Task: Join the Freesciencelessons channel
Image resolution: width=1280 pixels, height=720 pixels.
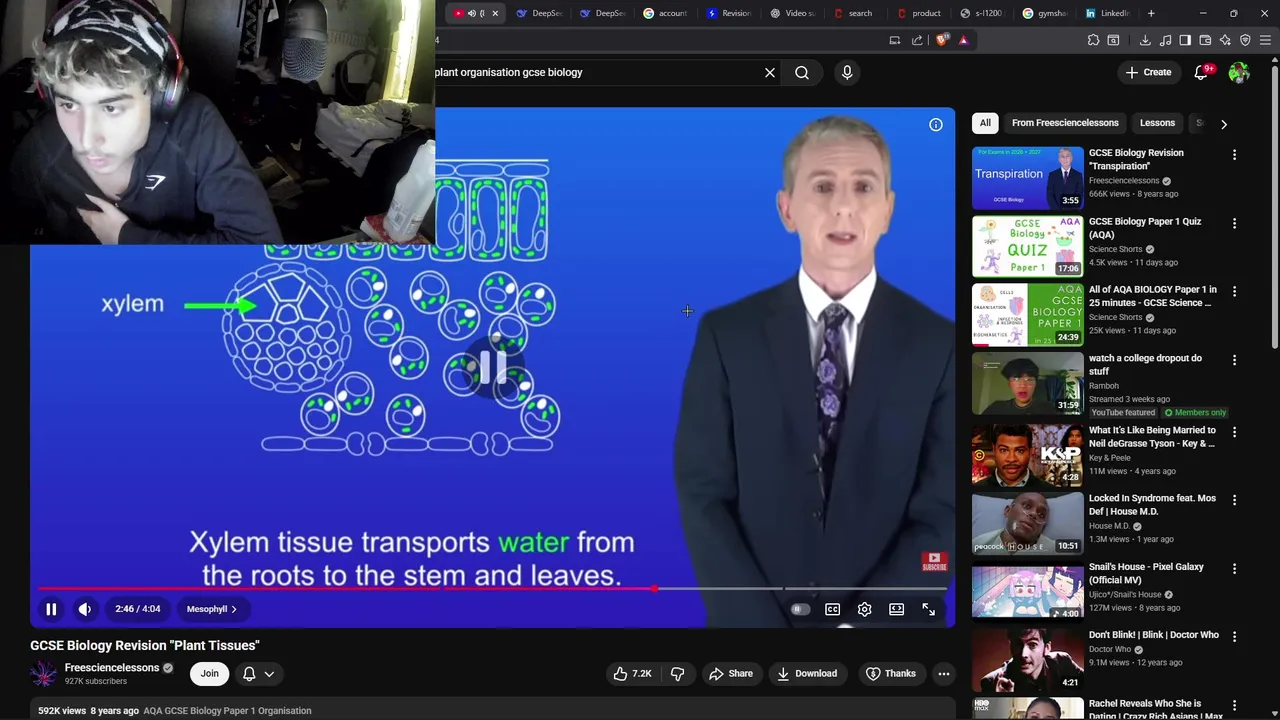Action: click(209, 674)
